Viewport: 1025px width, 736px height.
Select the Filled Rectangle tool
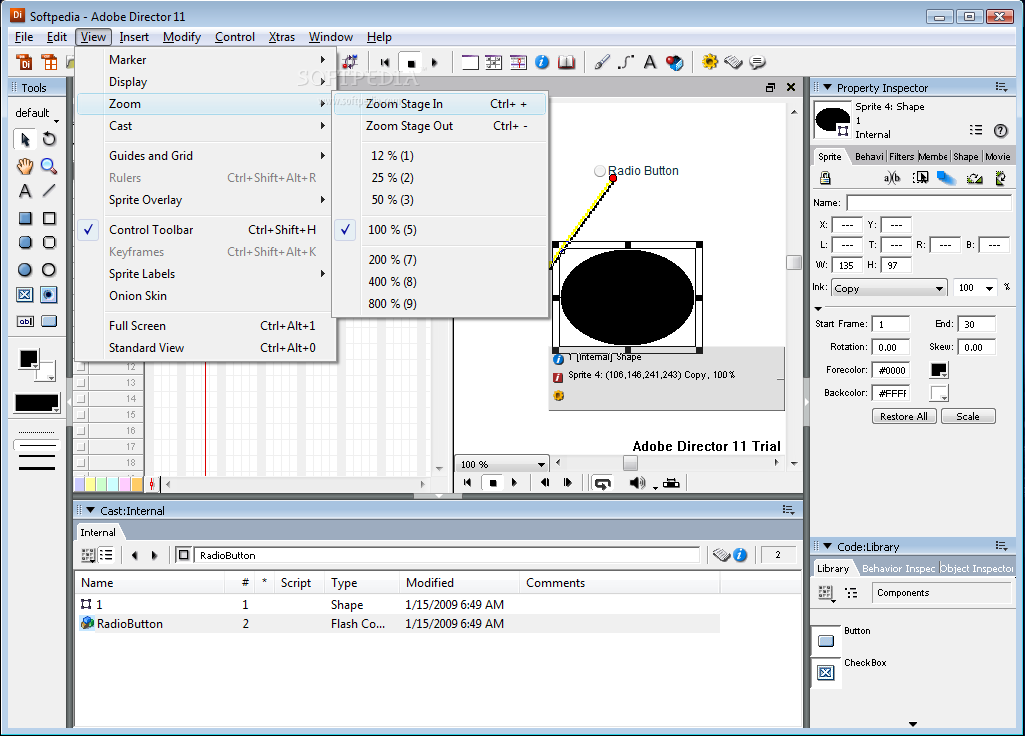coord(25,218)
